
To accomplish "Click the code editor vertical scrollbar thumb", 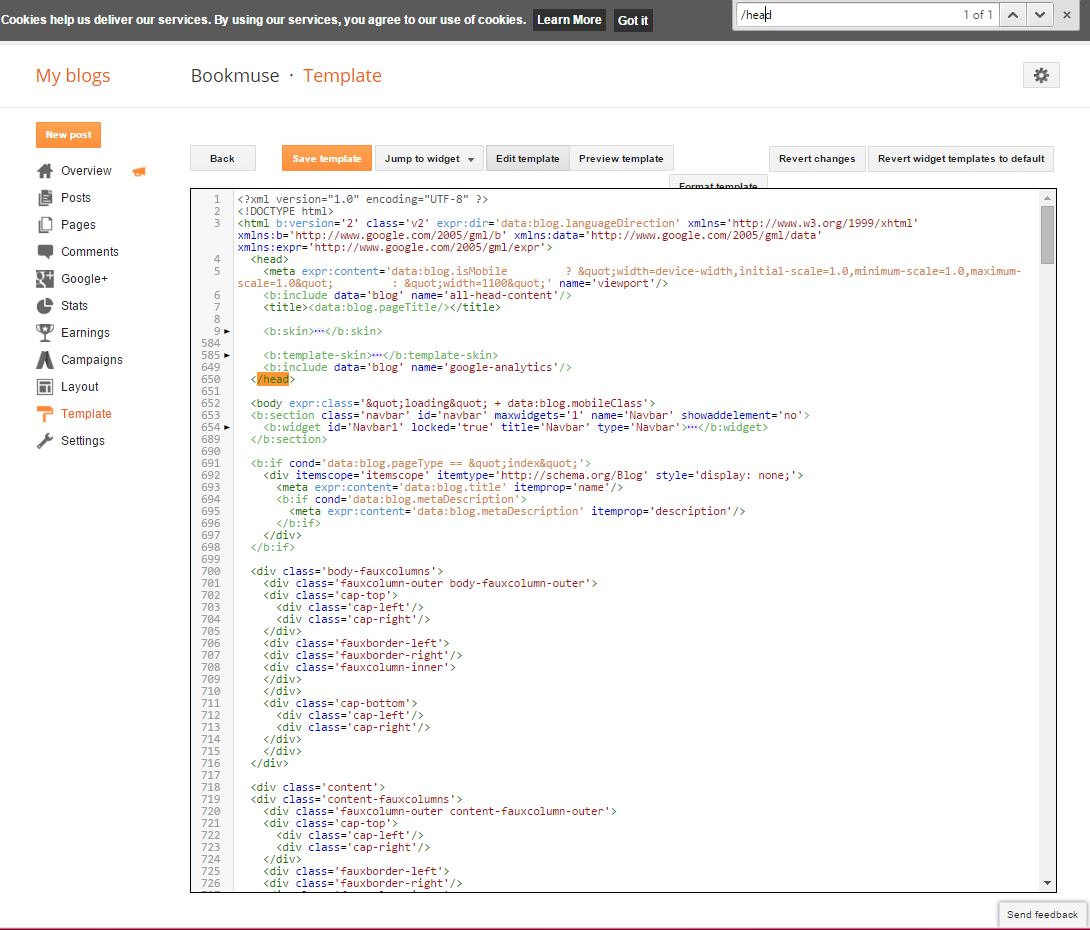I will tap(1047, 234).
